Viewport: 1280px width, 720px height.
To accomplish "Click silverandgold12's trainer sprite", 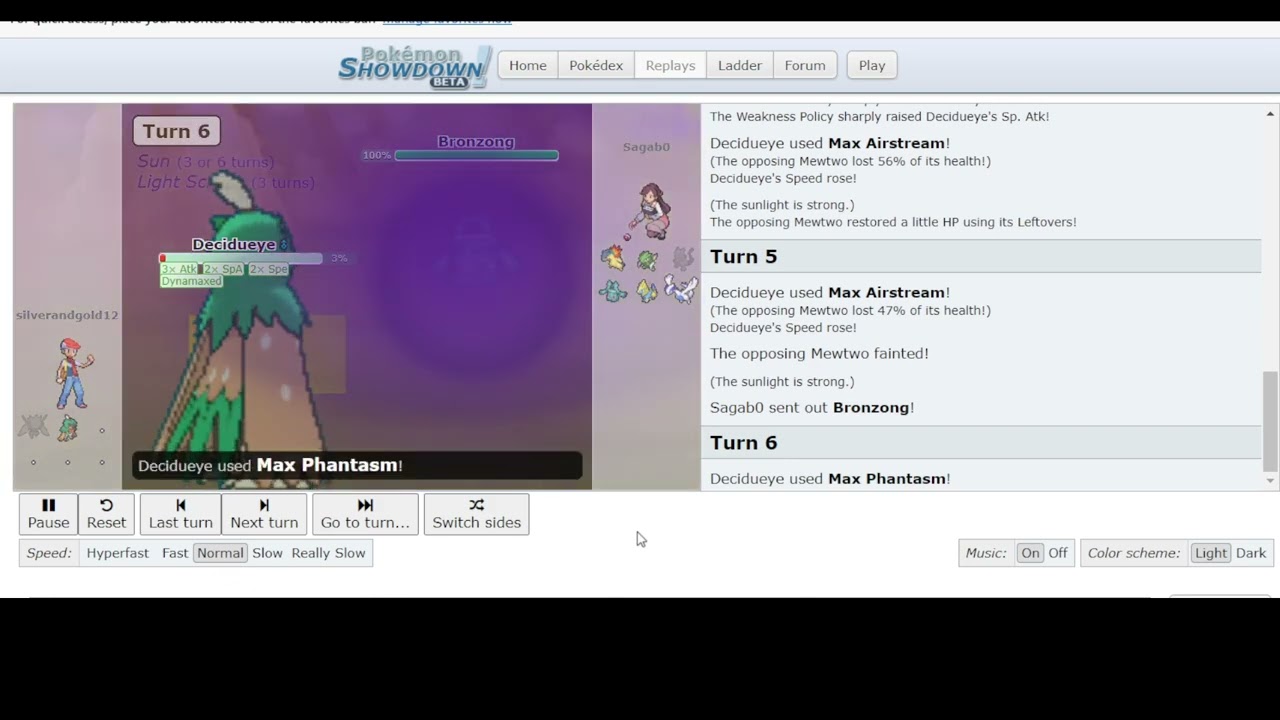I will 75,373.
